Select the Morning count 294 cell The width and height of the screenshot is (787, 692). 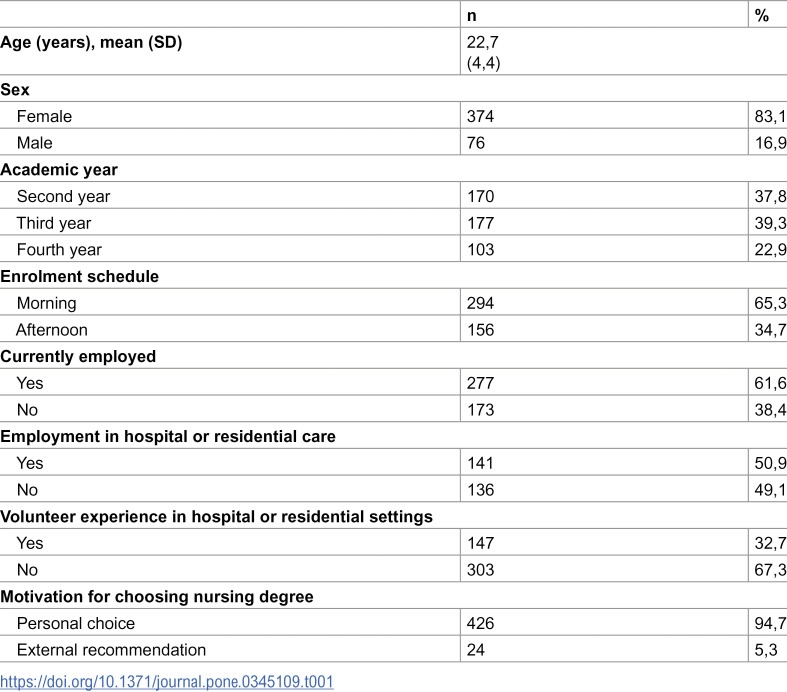(x=604, y=303)
